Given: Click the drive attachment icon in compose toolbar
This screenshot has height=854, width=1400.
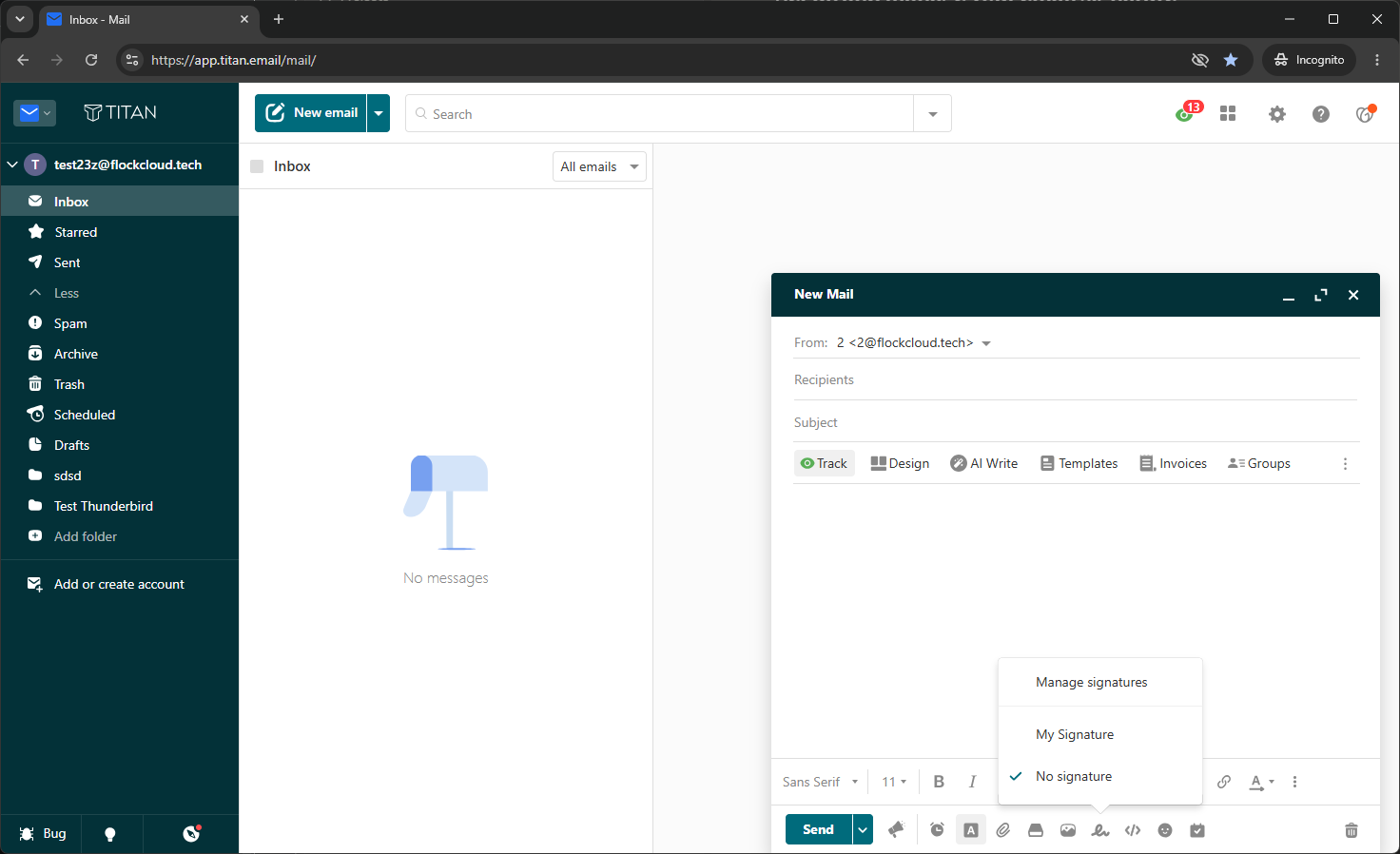Looking at the screenshot, I should point(1036,830).
